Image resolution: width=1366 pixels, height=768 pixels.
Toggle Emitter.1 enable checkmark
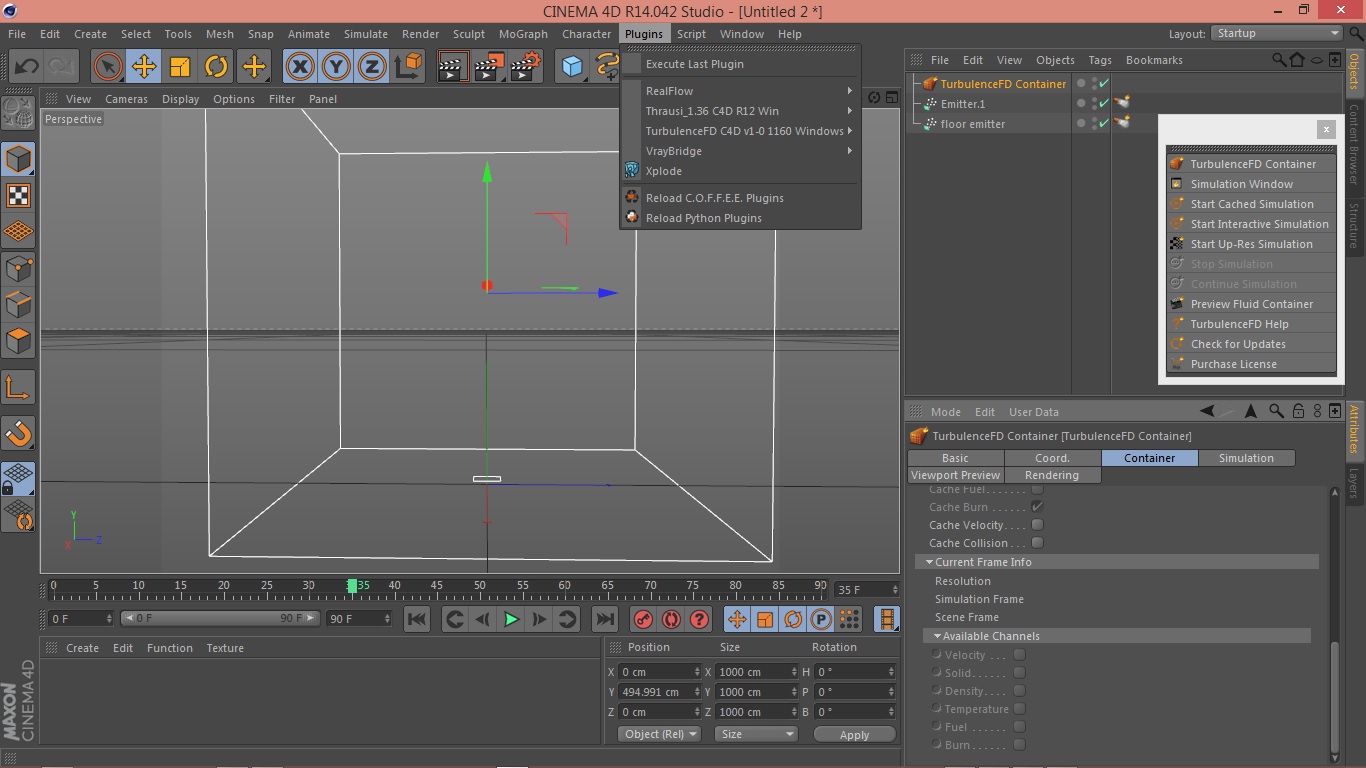(x=1104, y=104)
